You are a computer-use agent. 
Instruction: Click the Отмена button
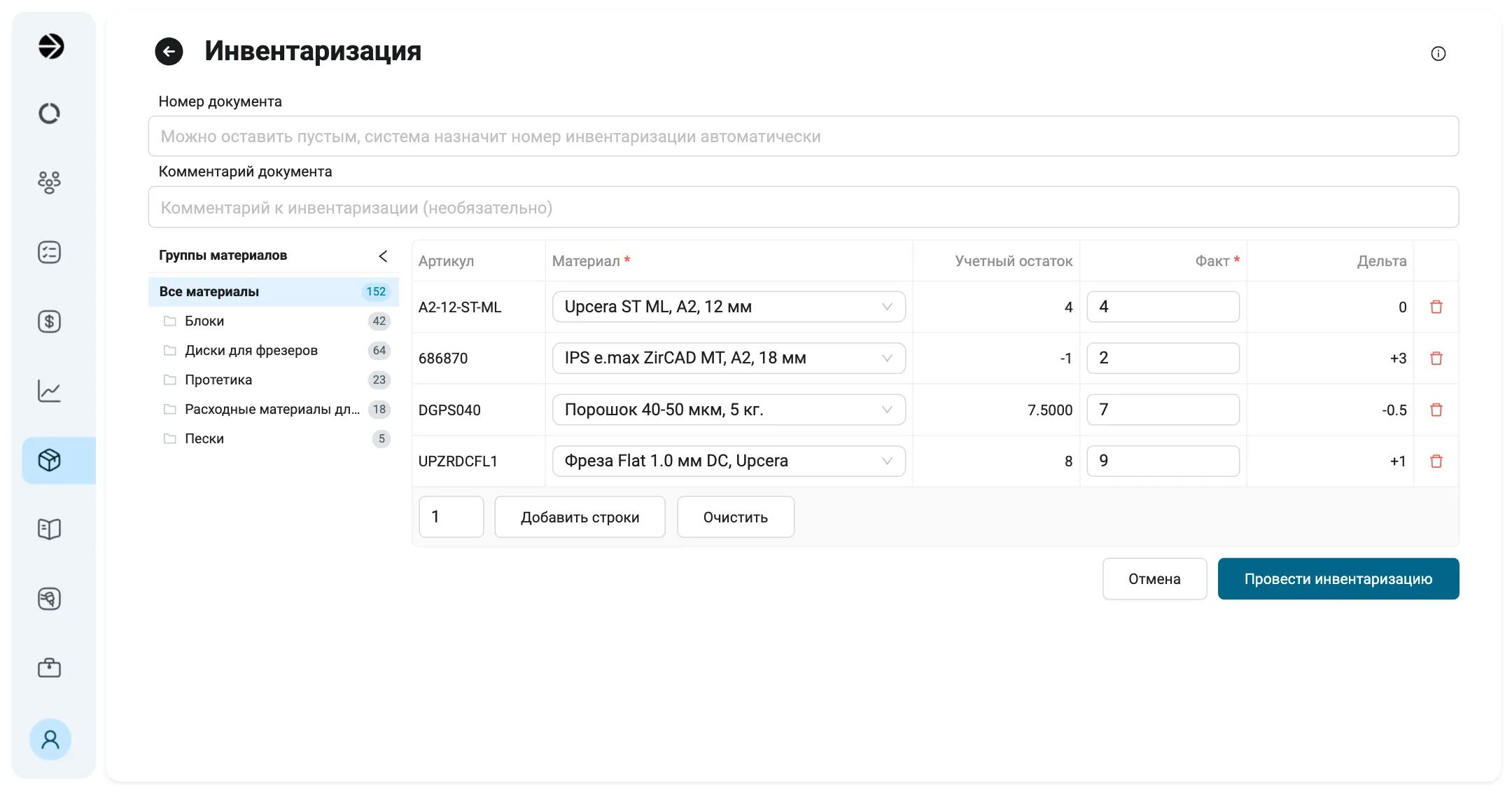(1154, 578)
